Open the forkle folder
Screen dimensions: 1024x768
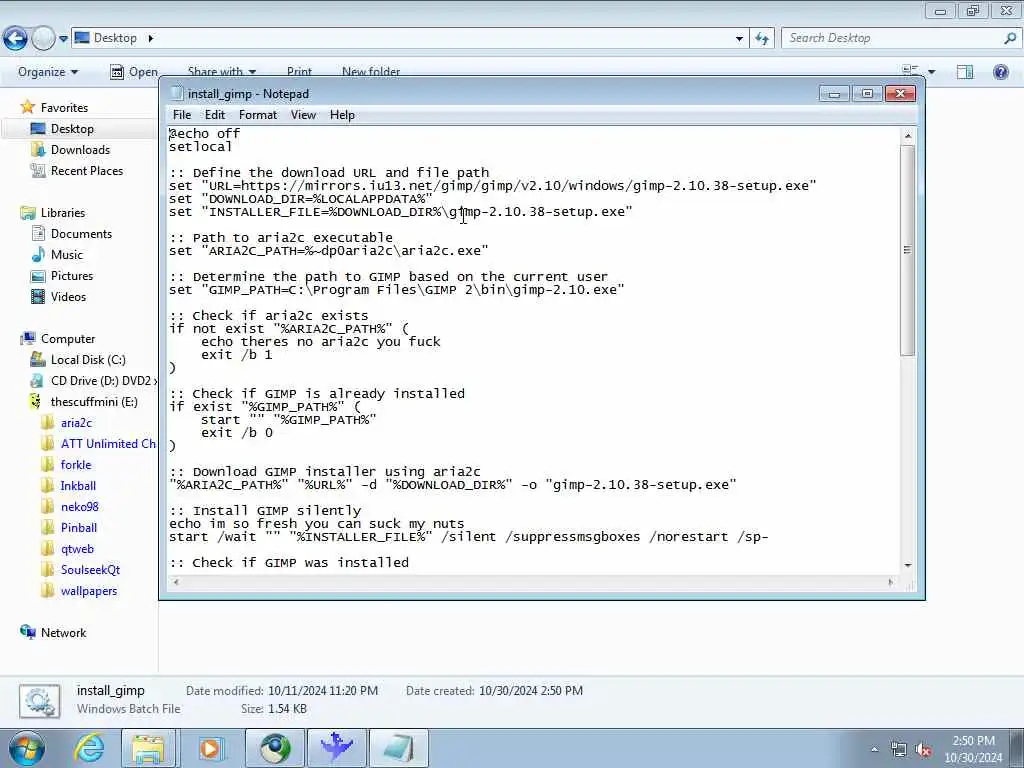tap(76, 465)
